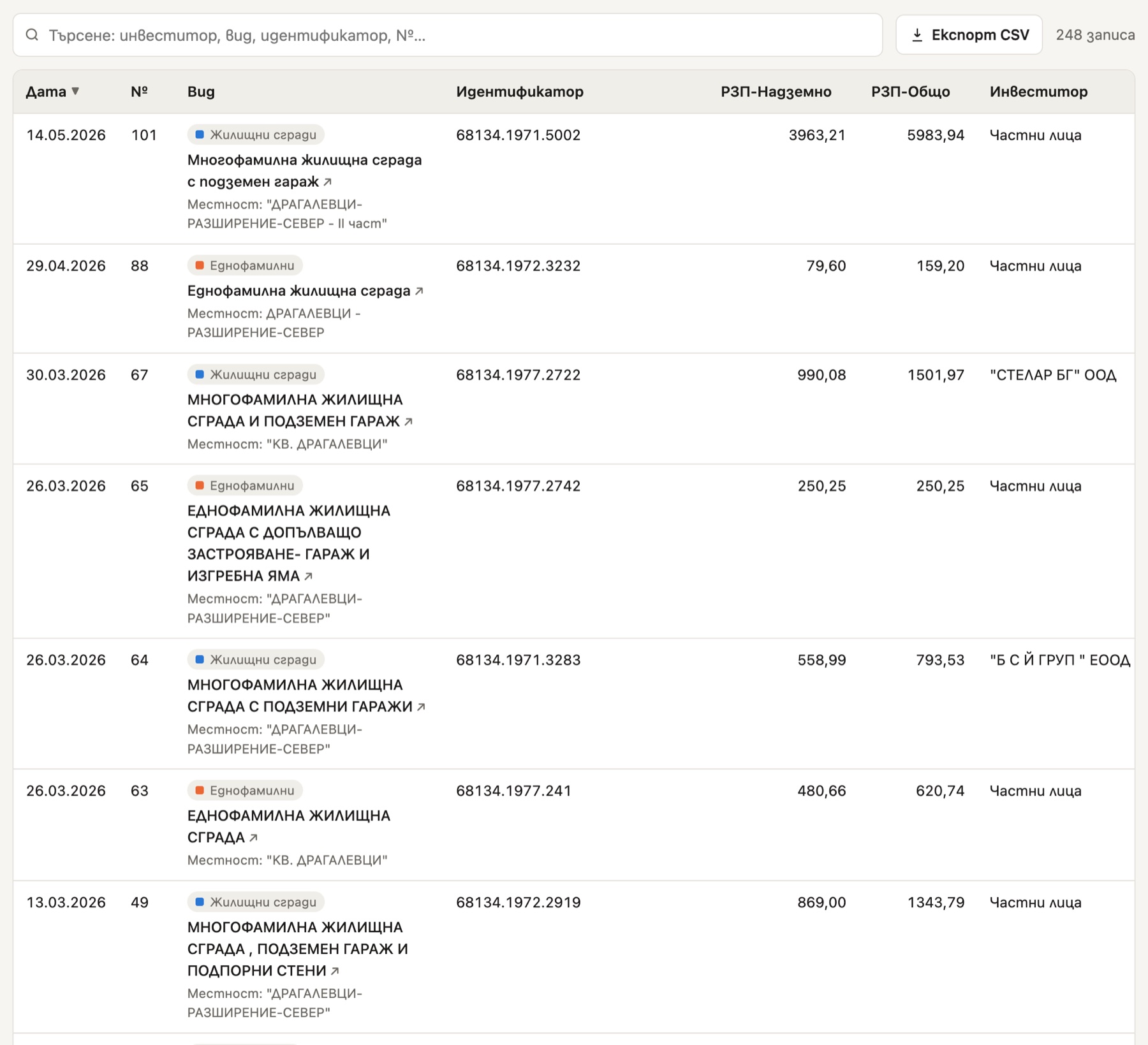Viewport: 1148px width, 1045px height.
Task: Select identifier 68134.1977.2722
Action: pyautogui.click(x=519, y=375)
